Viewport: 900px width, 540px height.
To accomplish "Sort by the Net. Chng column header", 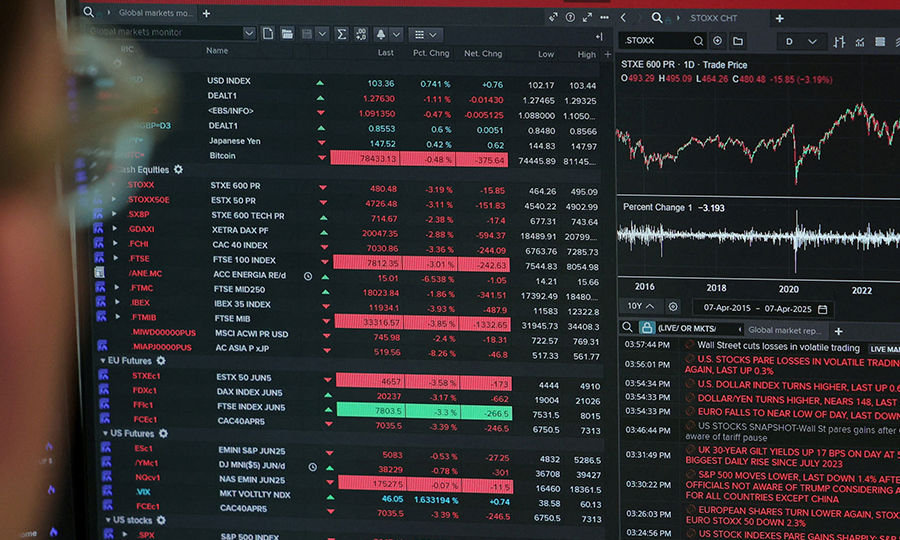I will click(x=483, y=53).
